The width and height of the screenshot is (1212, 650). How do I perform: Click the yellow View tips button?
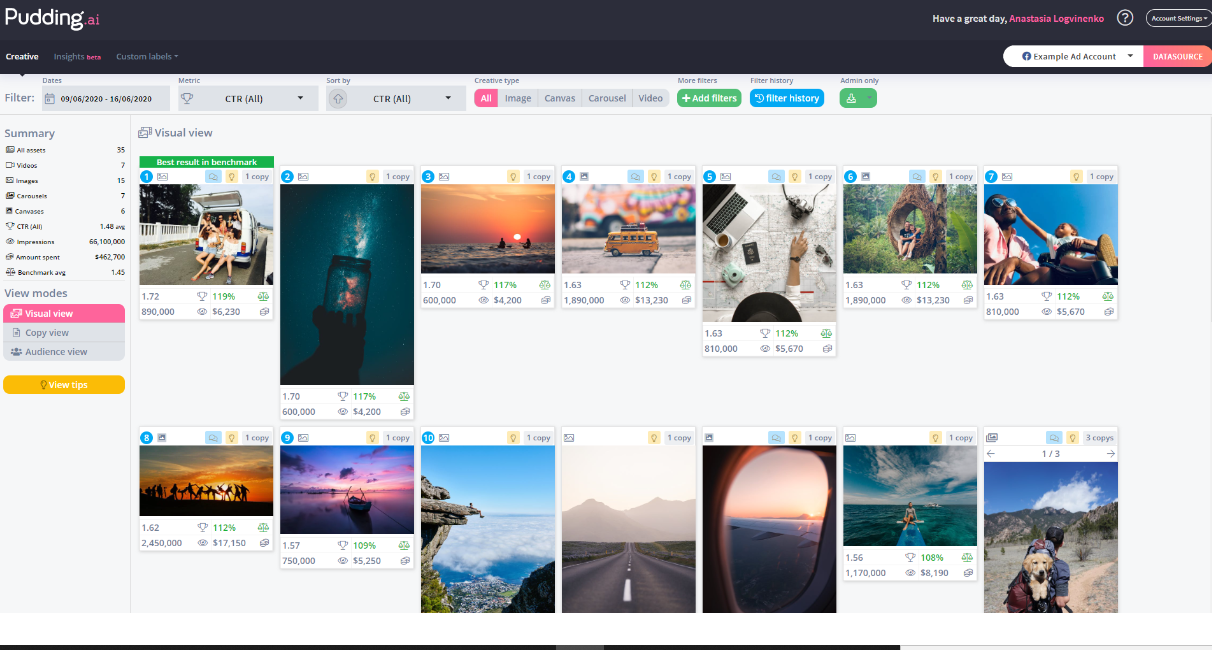64,384
